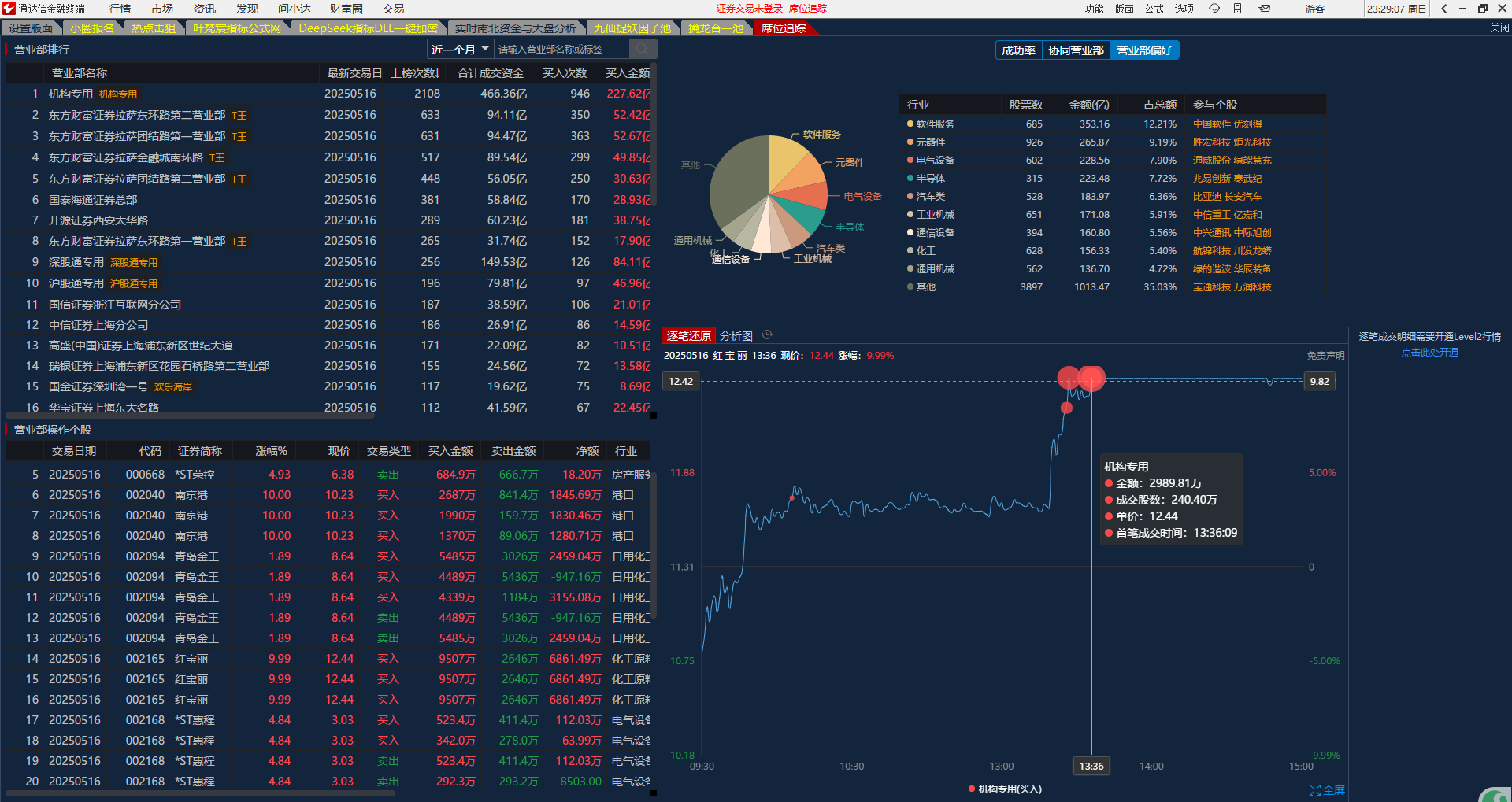Open the 资讯 menu

(x=205, y=9)
